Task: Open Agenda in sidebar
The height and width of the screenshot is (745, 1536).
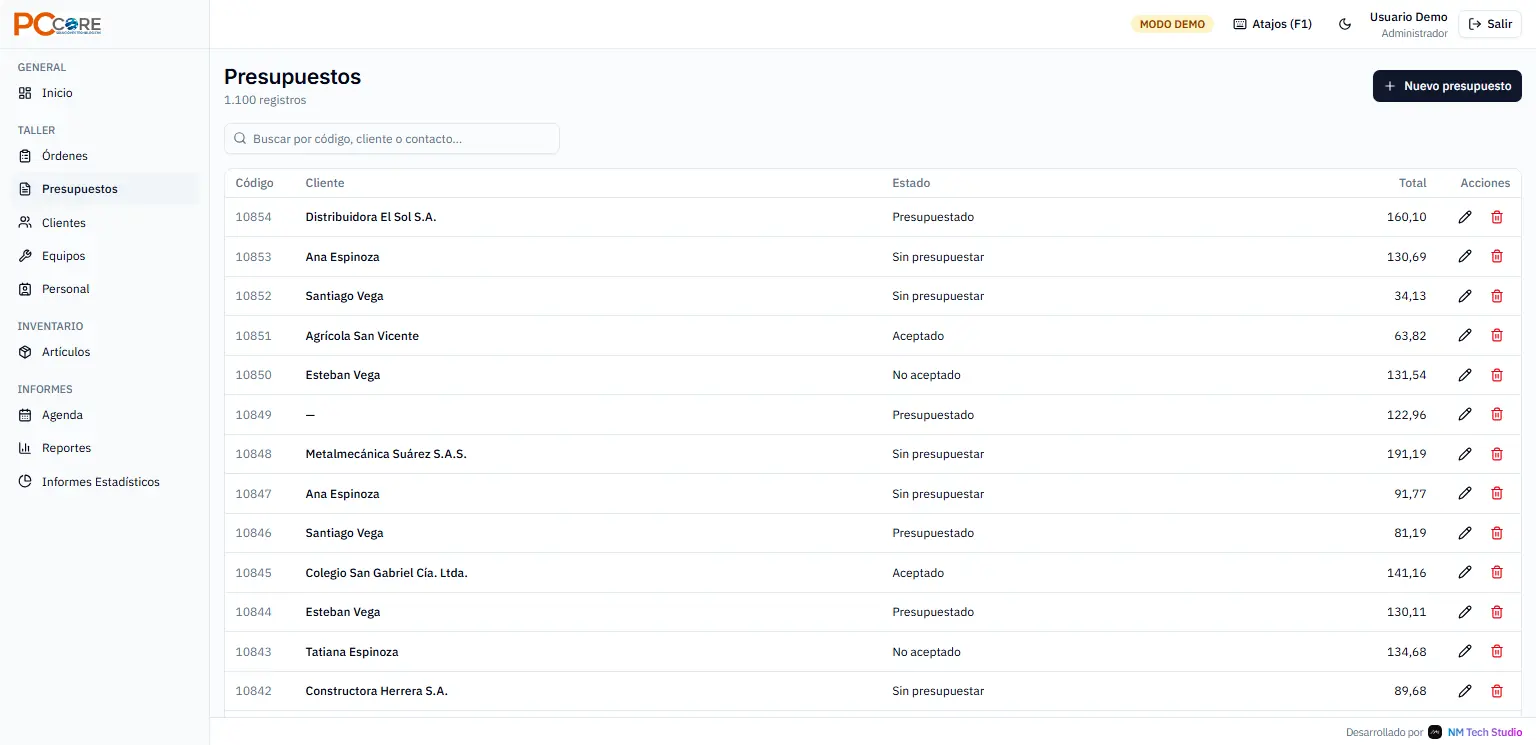Action: click(x=105, y=415)
